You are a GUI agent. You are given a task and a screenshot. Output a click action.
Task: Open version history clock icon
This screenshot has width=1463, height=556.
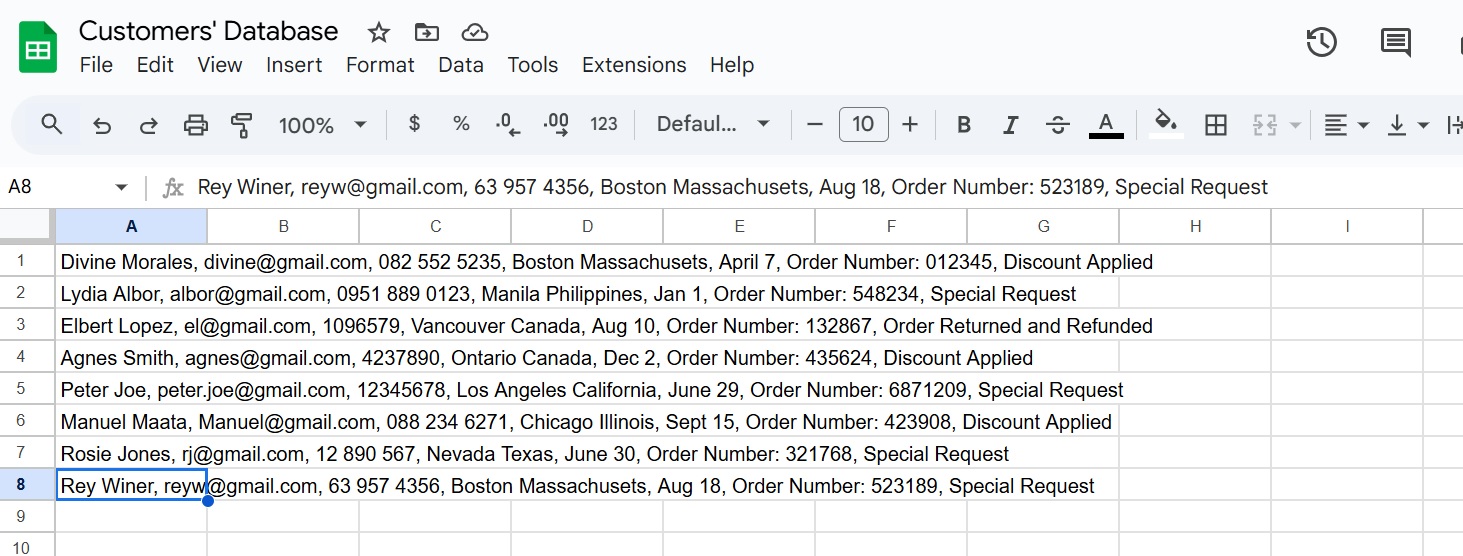point(1321,42)
